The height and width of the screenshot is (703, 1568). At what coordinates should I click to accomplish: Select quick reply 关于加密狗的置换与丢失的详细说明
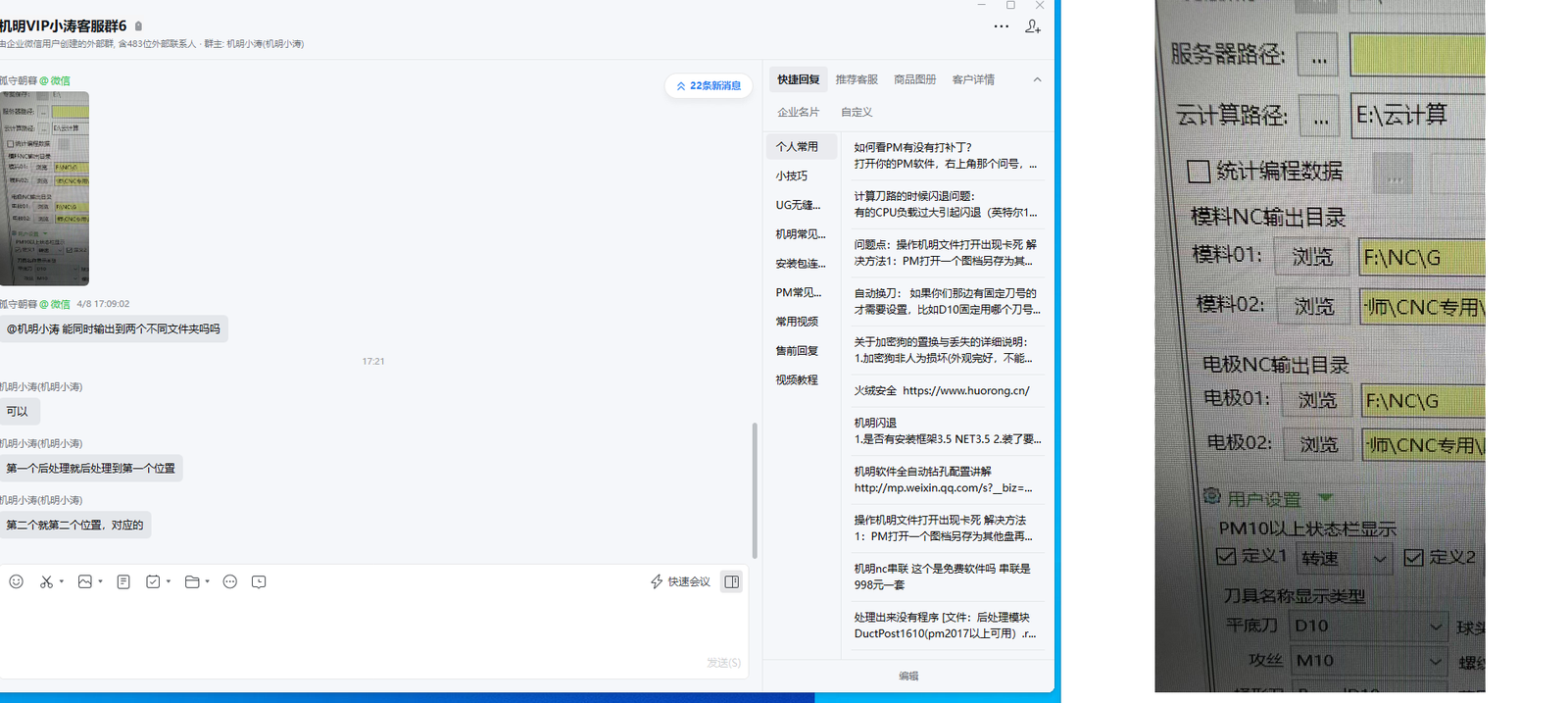pyautogui.click(x=945, y=350)
